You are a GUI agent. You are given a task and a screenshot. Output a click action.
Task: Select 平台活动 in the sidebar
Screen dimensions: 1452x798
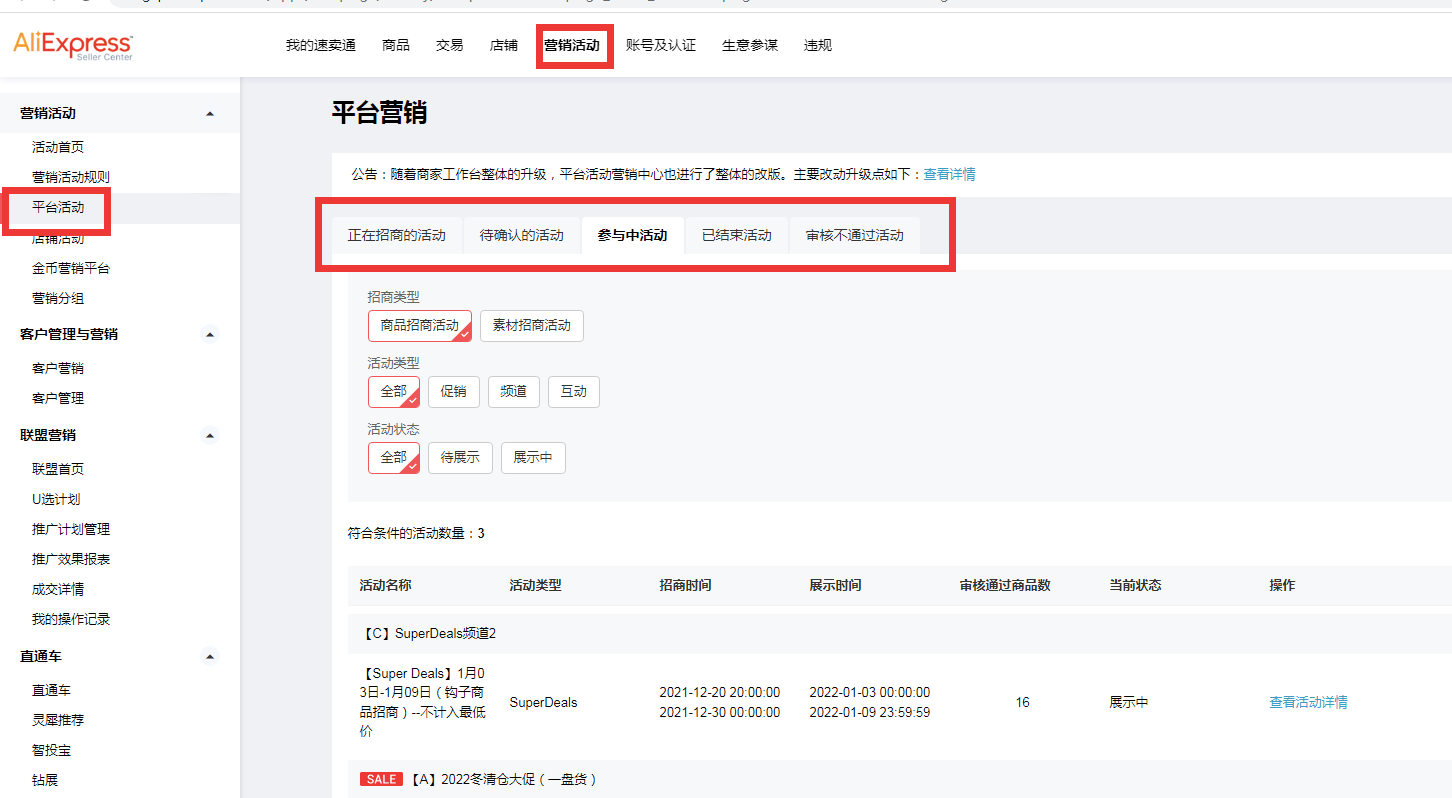tap(58, 207)
